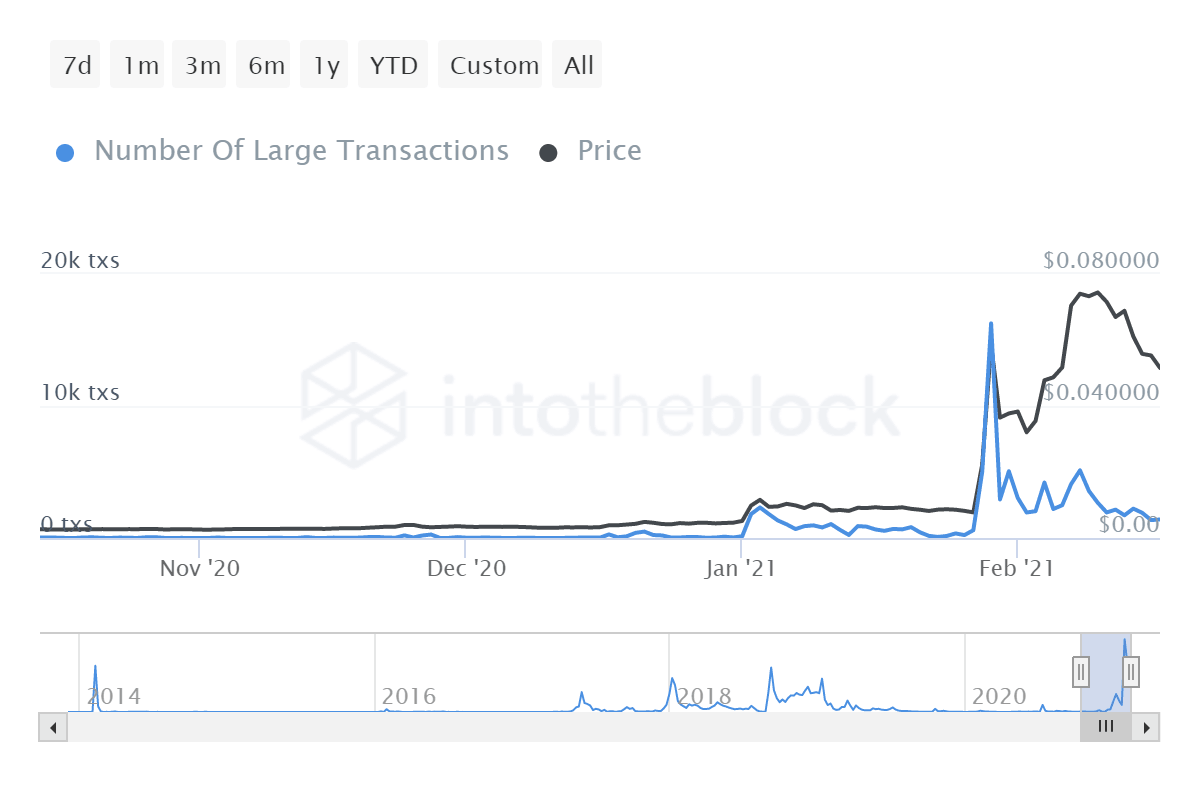Click the right arrow on the bottom navigator
Image resolution: width=1200 pixels, height=800 pixels.
[1148, 727]
